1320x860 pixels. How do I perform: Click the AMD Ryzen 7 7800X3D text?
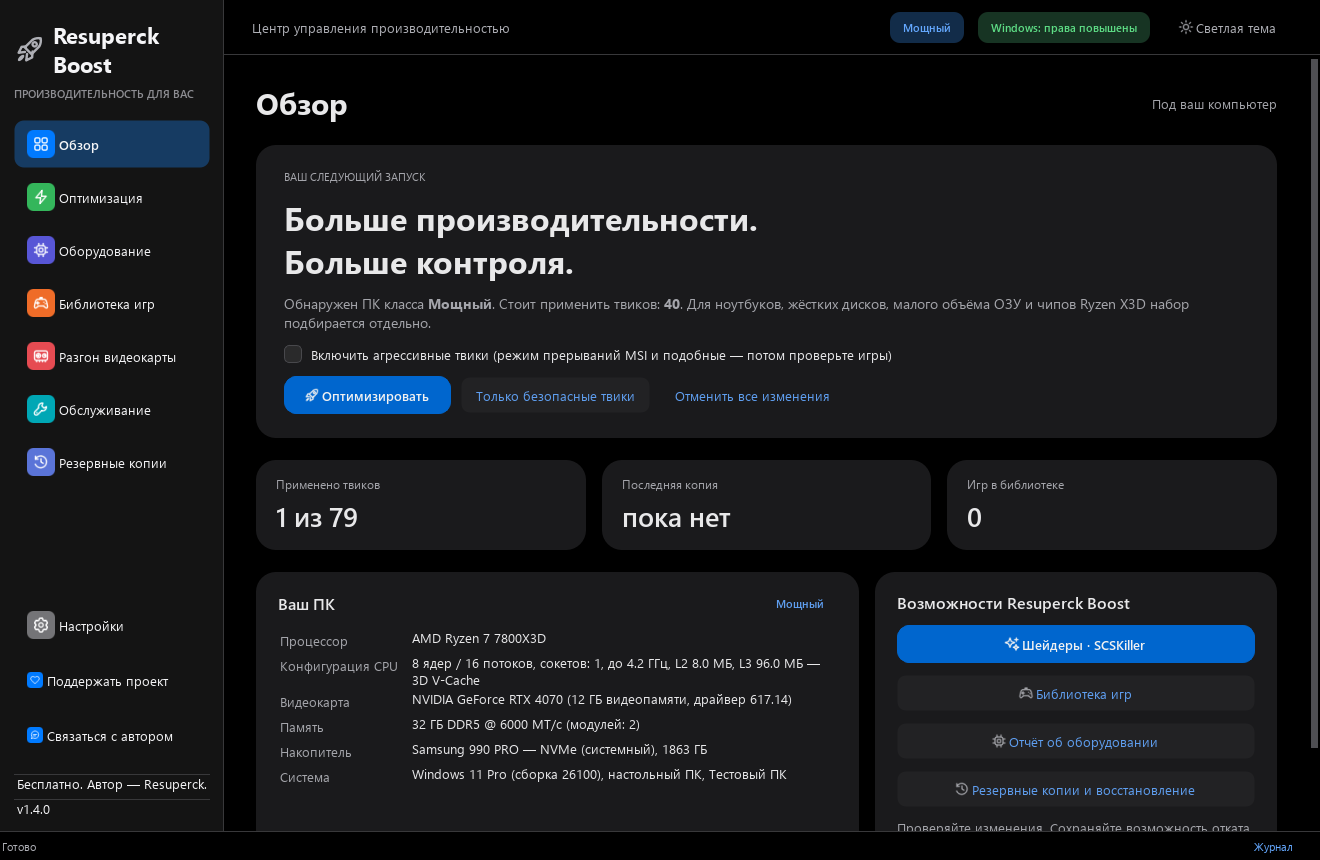pos(479,639)
